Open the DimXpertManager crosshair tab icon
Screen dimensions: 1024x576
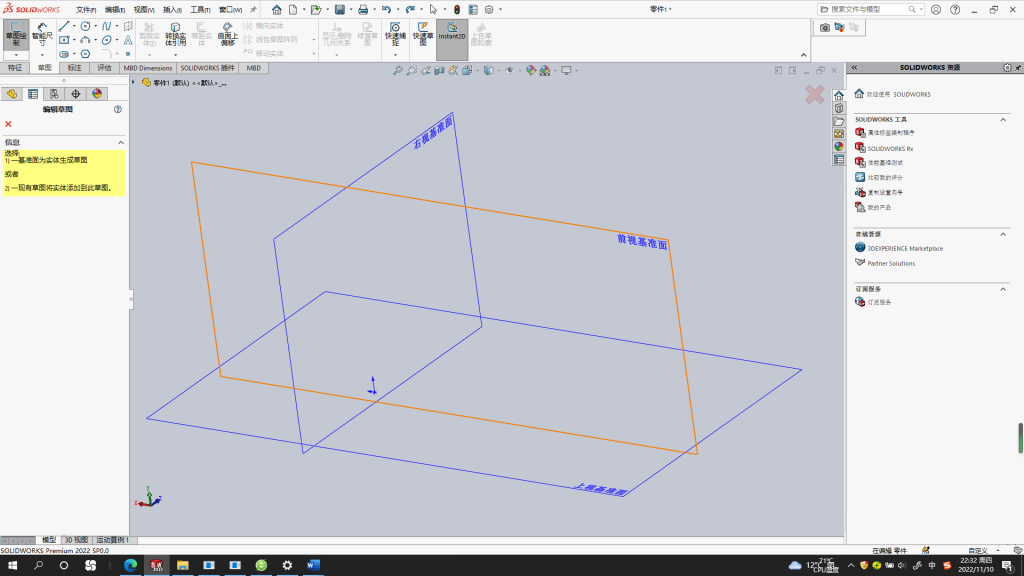tap(76, 94)
